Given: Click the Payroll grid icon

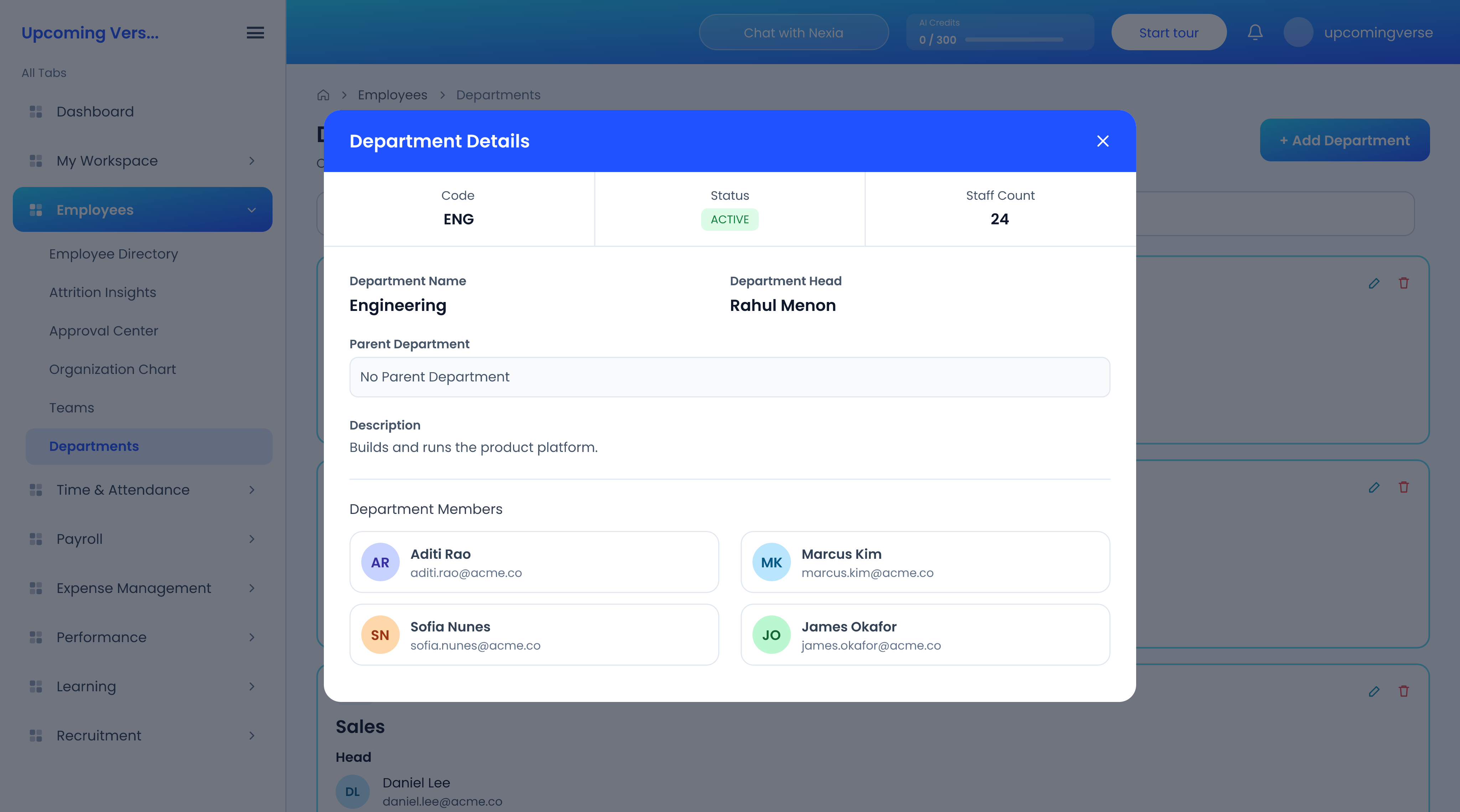Looking at the screenshot, I should (36, 539).
